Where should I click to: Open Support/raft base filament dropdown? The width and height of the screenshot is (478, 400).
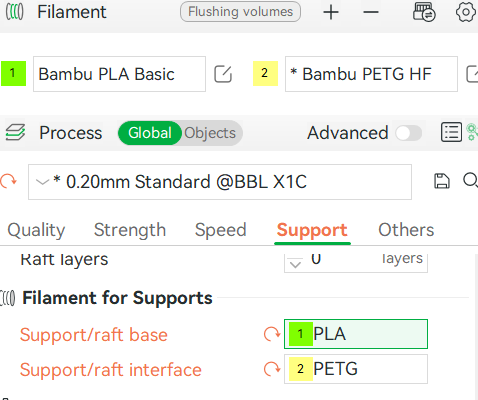(356, 334)
